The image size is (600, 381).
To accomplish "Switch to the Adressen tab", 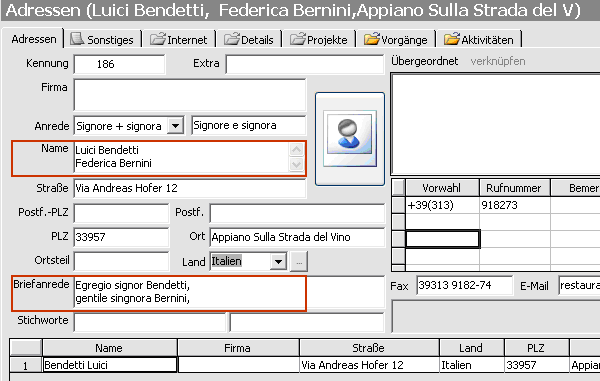I will (34, 39).
